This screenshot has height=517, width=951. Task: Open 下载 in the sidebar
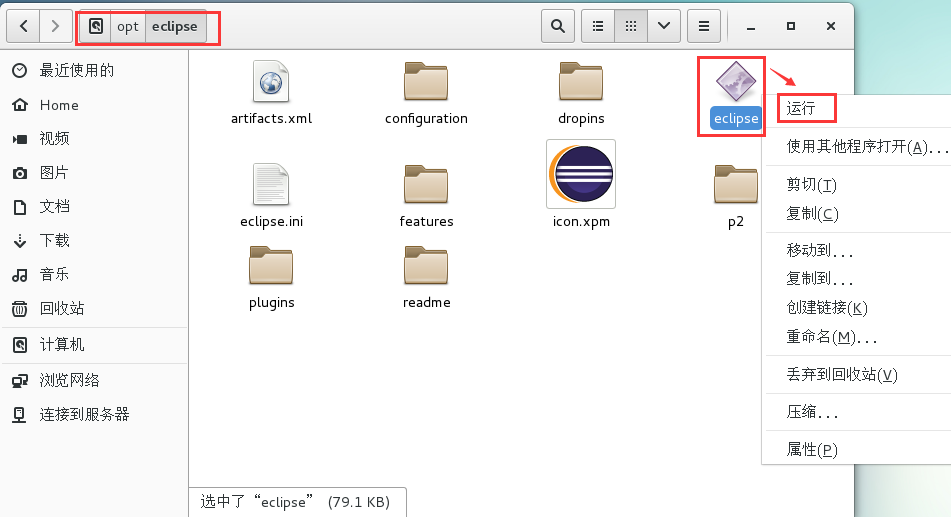(94, 240)
